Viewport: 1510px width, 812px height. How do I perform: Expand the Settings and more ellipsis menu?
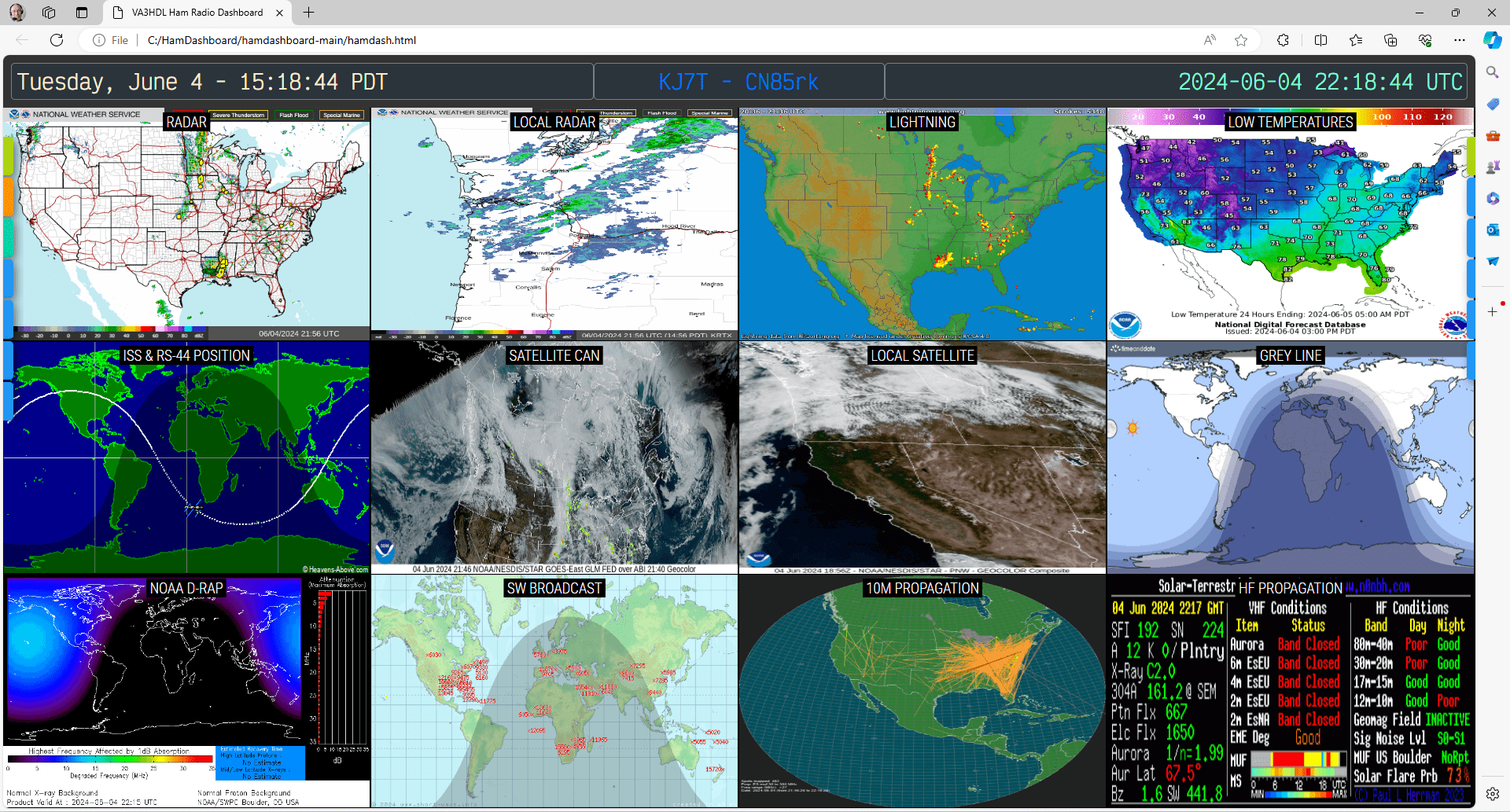tap(1459, 40)
